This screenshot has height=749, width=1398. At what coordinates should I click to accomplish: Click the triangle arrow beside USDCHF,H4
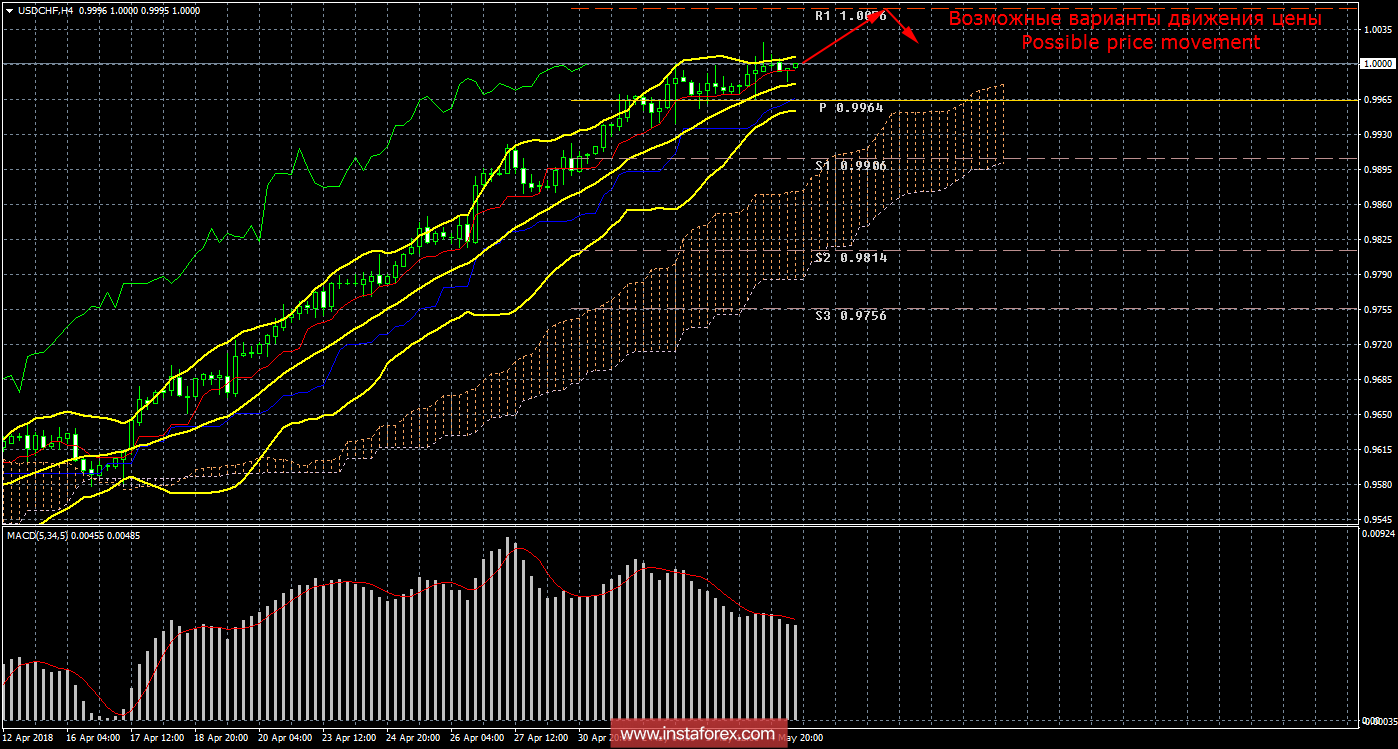(x=9, y=10)
